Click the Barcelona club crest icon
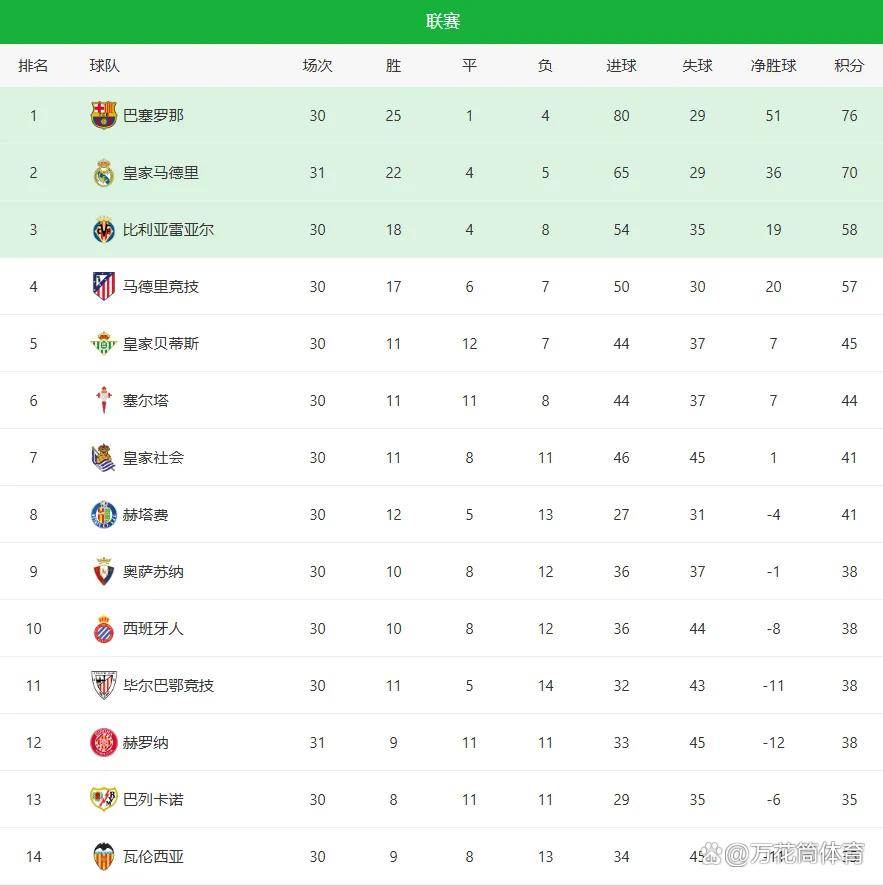This screenshot has height=885, width=883. pos(104,116)
